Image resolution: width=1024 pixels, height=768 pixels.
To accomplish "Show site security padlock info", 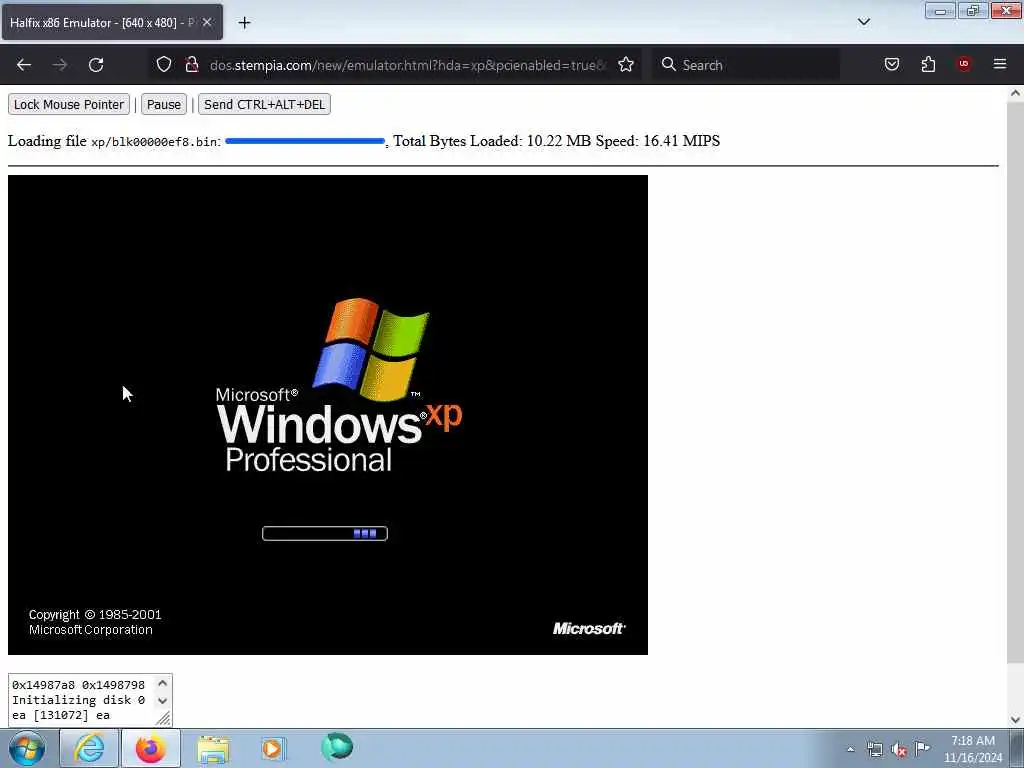I will point(191,65).
